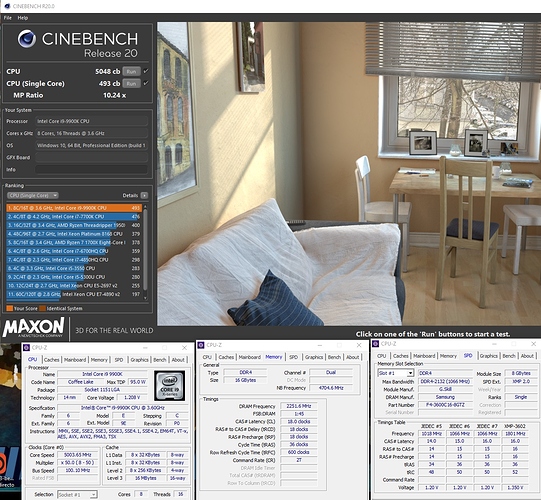Image resolution: width=541 pixels, height=500 pixels.
Task: Click the left CPU-Z window title icon
Action: [27, 347]
